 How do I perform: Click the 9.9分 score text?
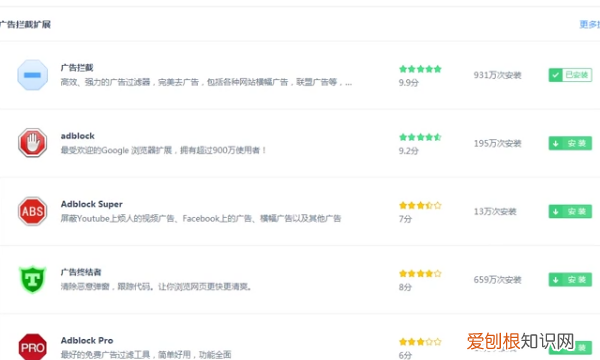coord(409,83)
